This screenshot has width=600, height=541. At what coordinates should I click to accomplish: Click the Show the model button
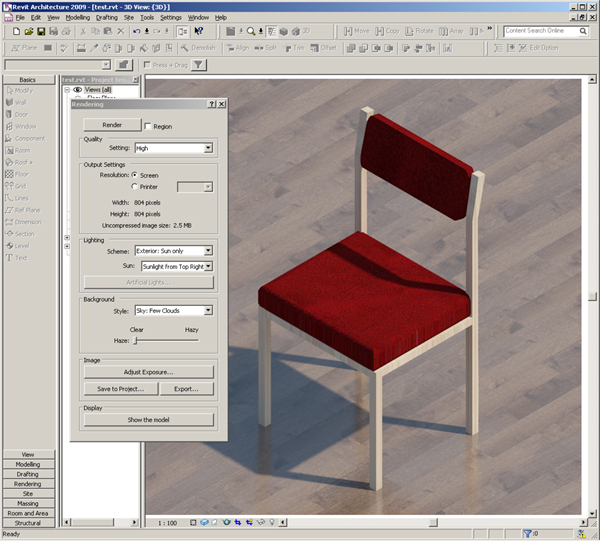coord(148,420)
